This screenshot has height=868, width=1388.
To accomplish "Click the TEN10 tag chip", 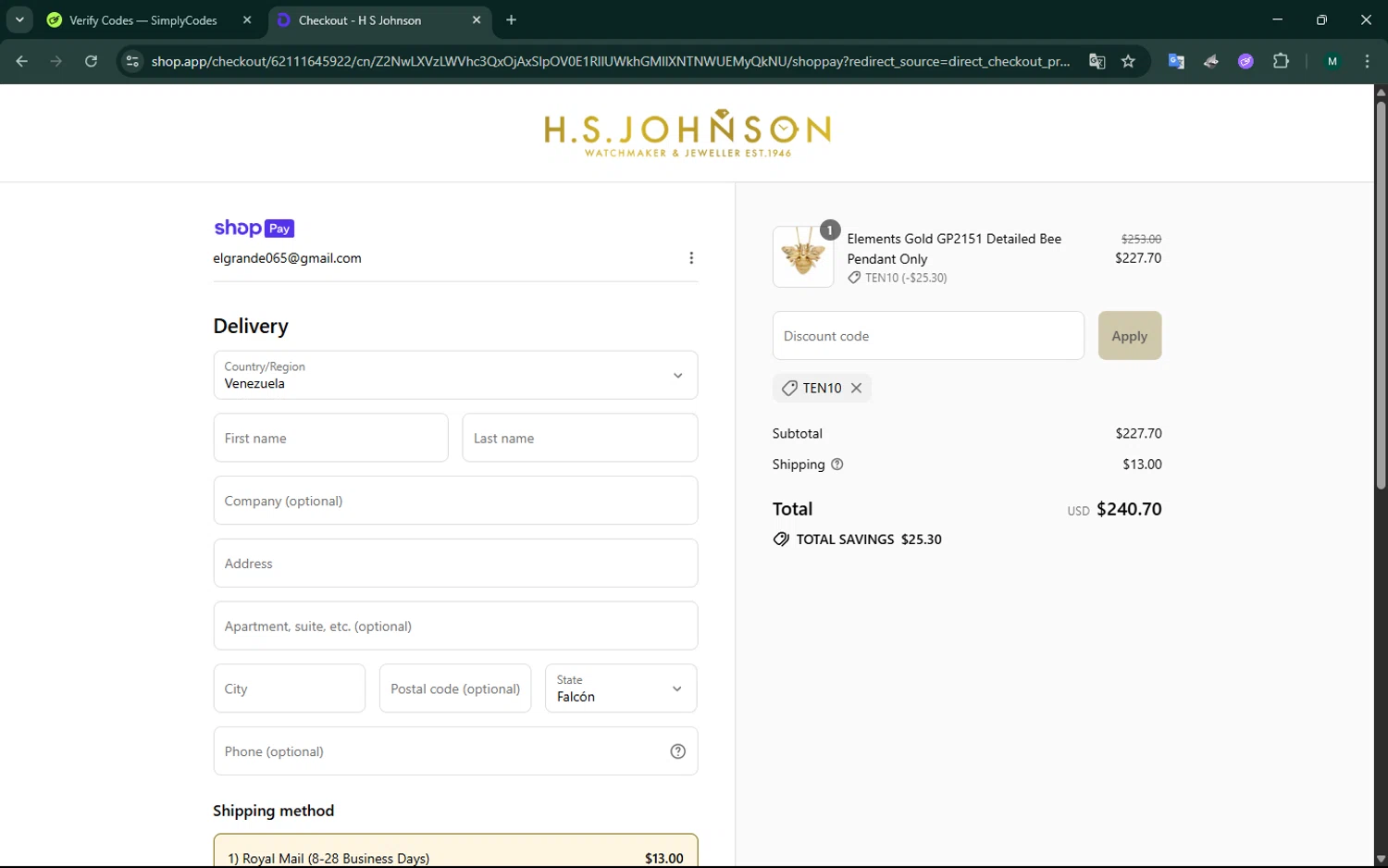I will click(822, 388).
